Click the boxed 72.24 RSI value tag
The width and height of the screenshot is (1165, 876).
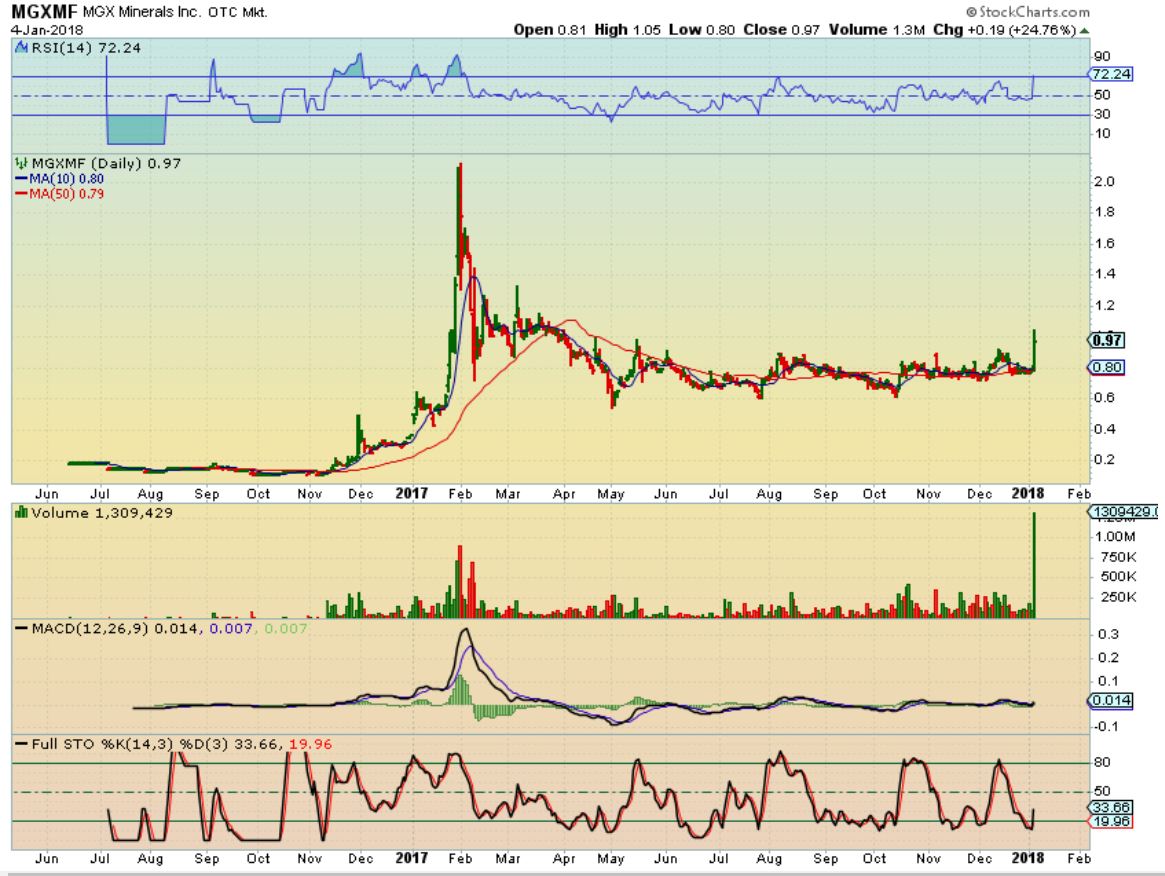1112,74
